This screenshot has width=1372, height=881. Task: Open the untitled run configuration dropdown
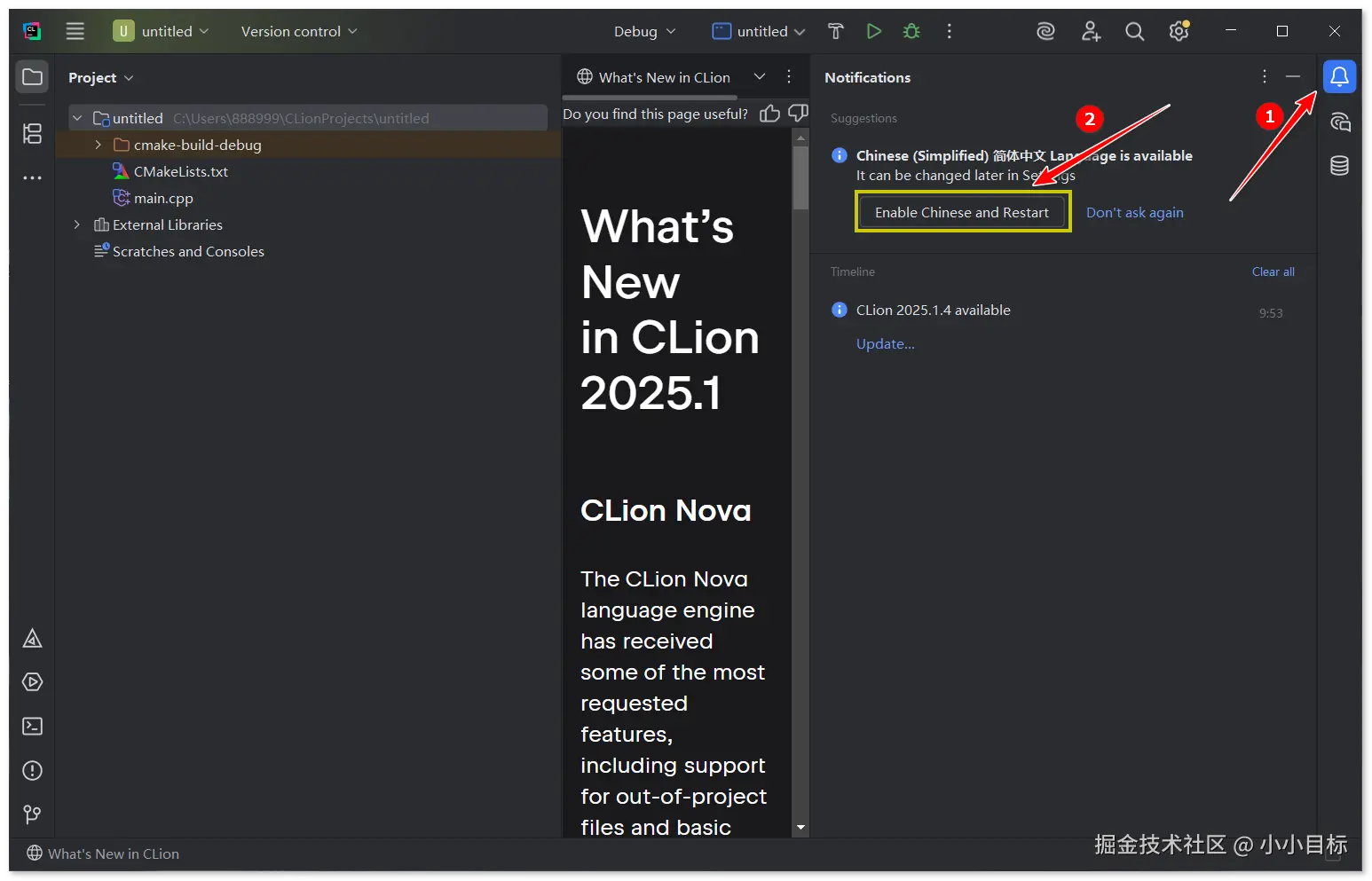coord(759,31)
